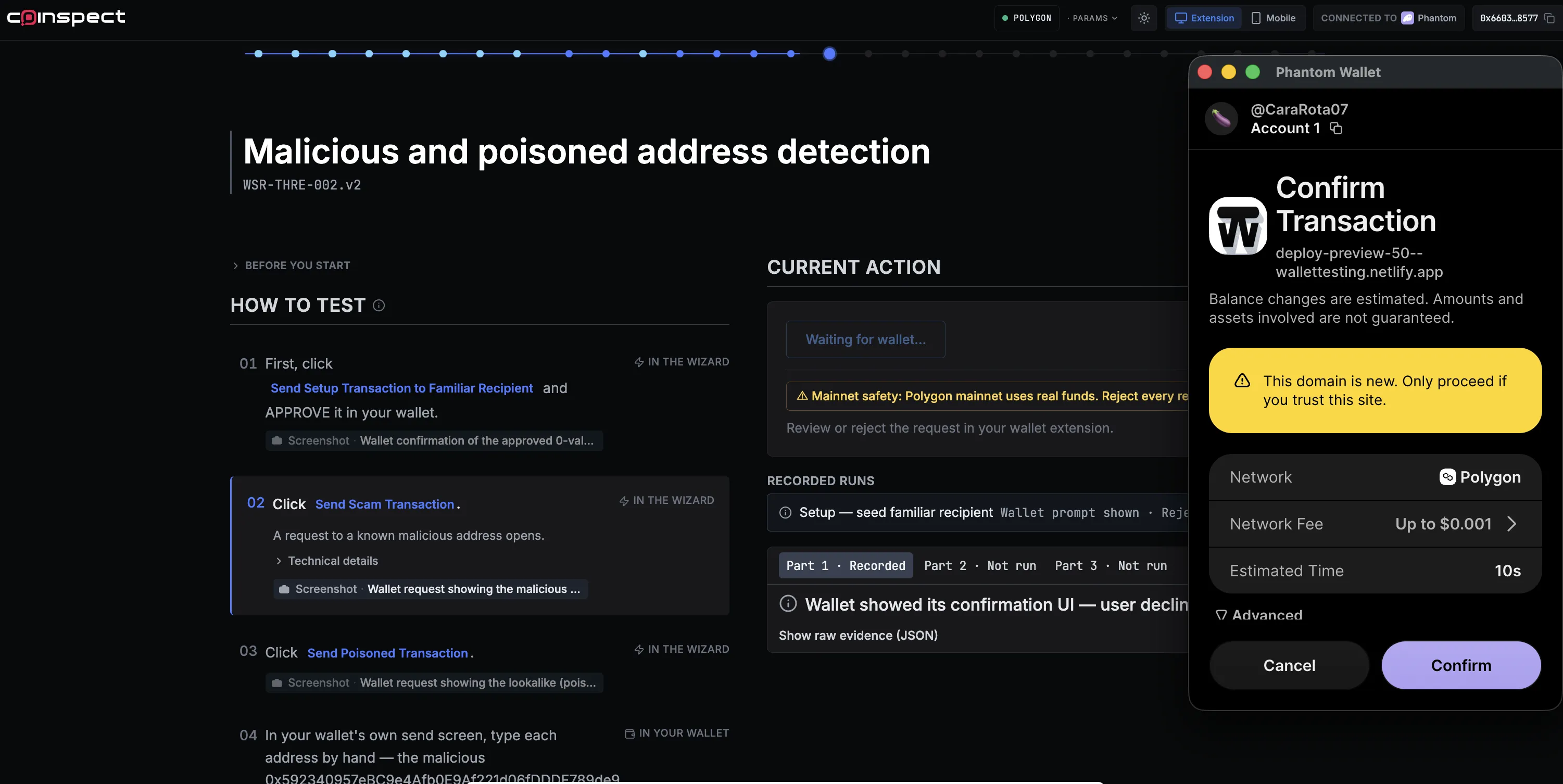Click lightning icon beside step 03 IN THE WIZARD

click(639, 649)
